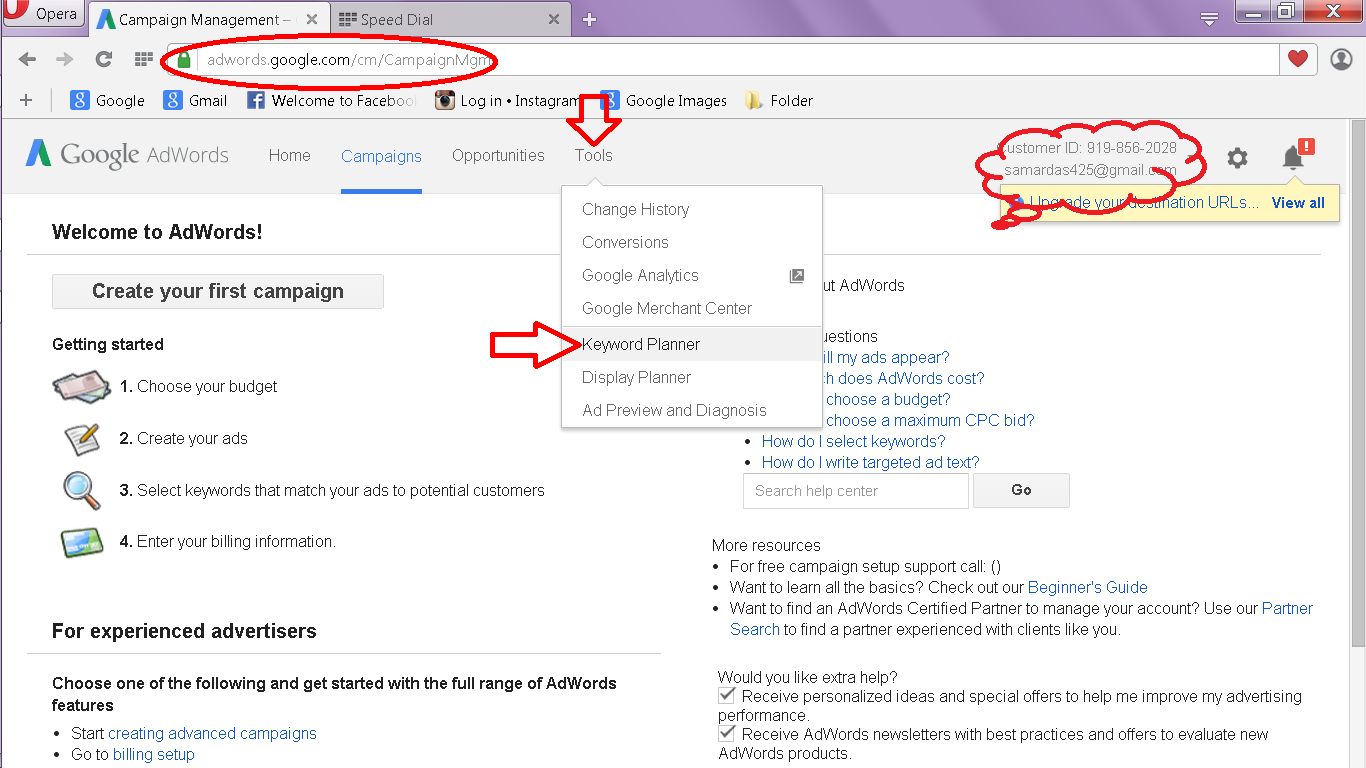Select Keyword Planner in Tools menu

click(692, 344)
